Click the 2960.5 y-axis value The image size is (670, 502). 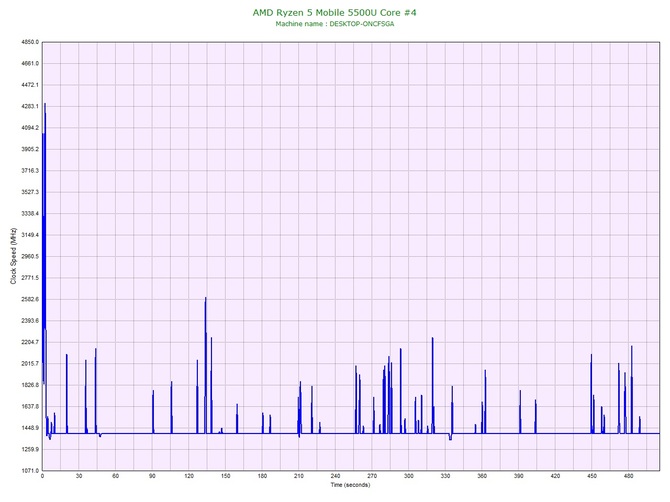point(30,257)
